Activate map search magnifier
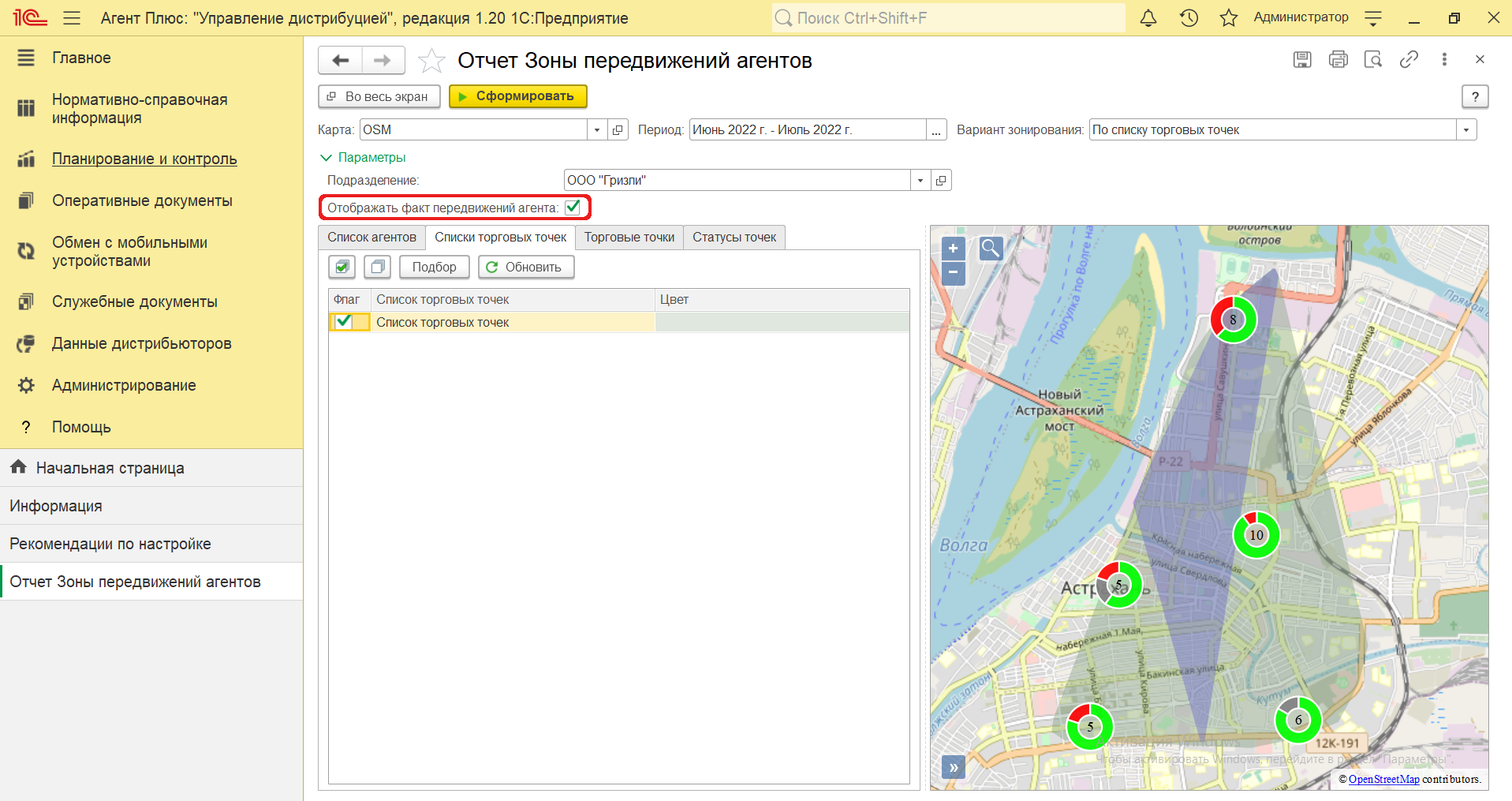The width and height of the screenshot is (1512, 801). (991, 249)
